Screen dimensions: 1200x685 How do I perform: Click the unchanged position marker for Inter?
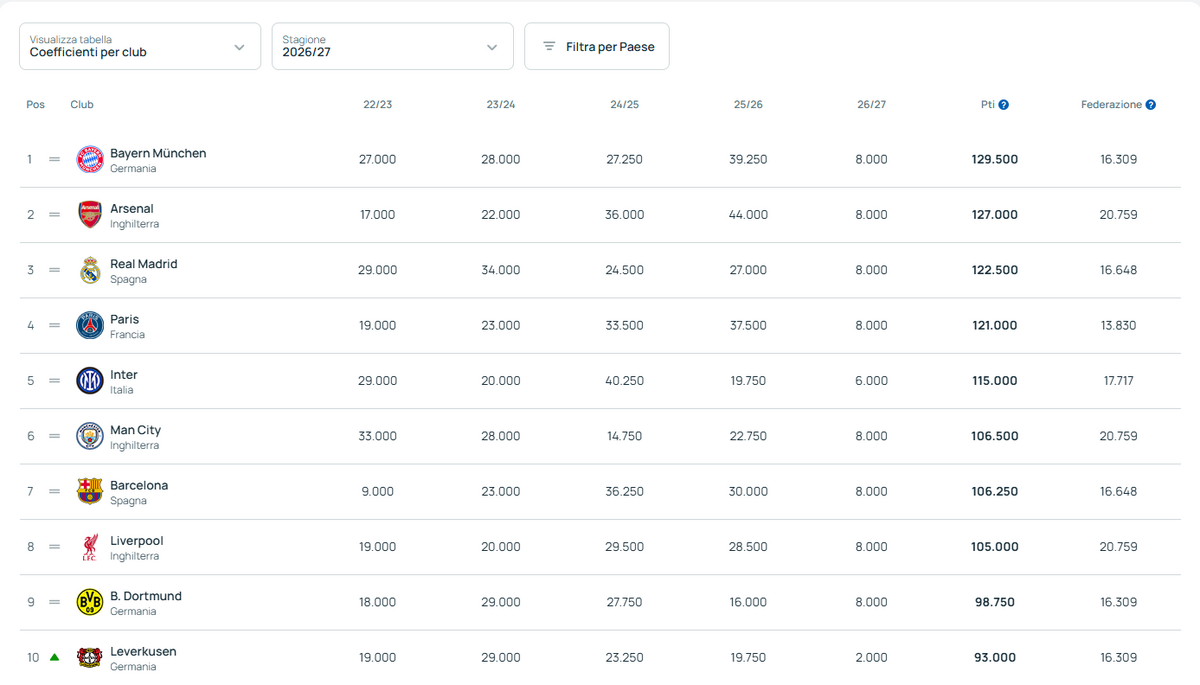(54, 381)
